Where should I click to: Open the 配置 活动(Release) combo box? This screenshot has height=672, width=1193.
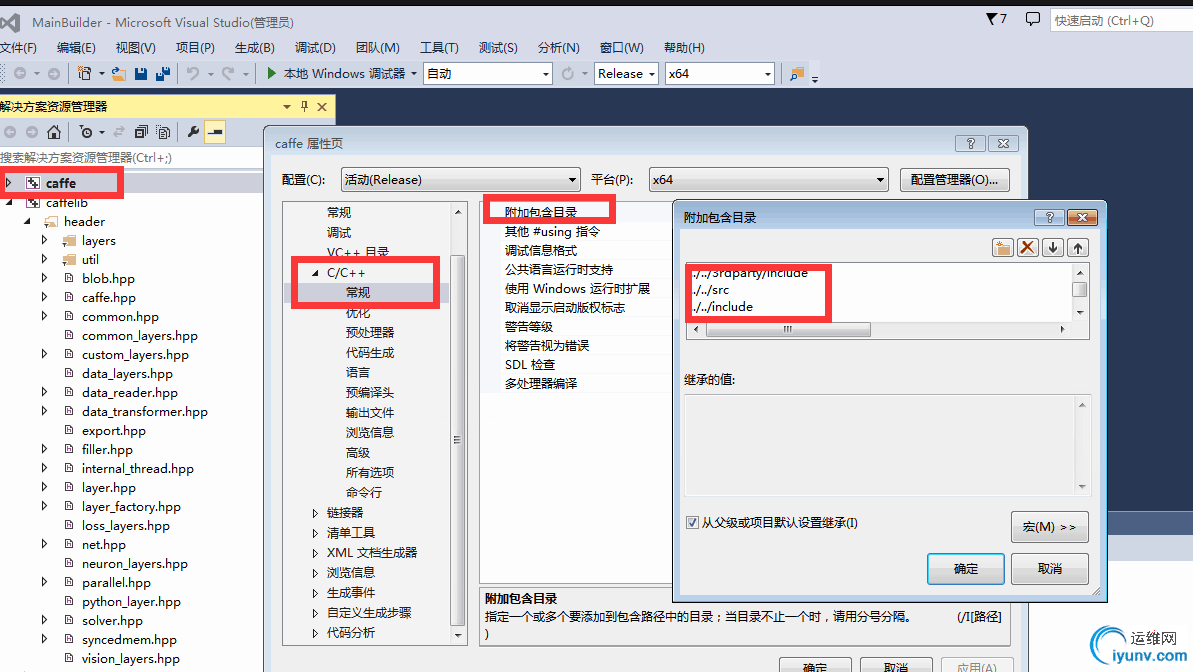(460, 180)
